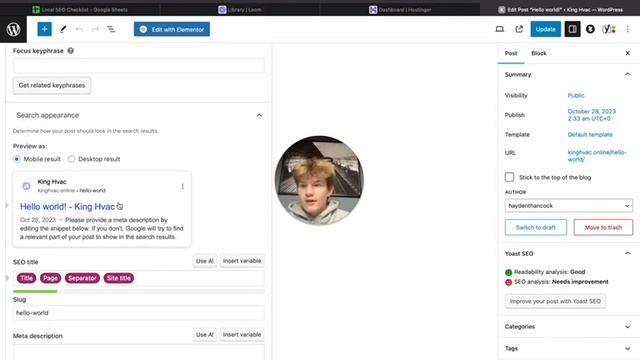
Task: Switch to Library Loom browser tab
Action: click(x=240, y=9)
